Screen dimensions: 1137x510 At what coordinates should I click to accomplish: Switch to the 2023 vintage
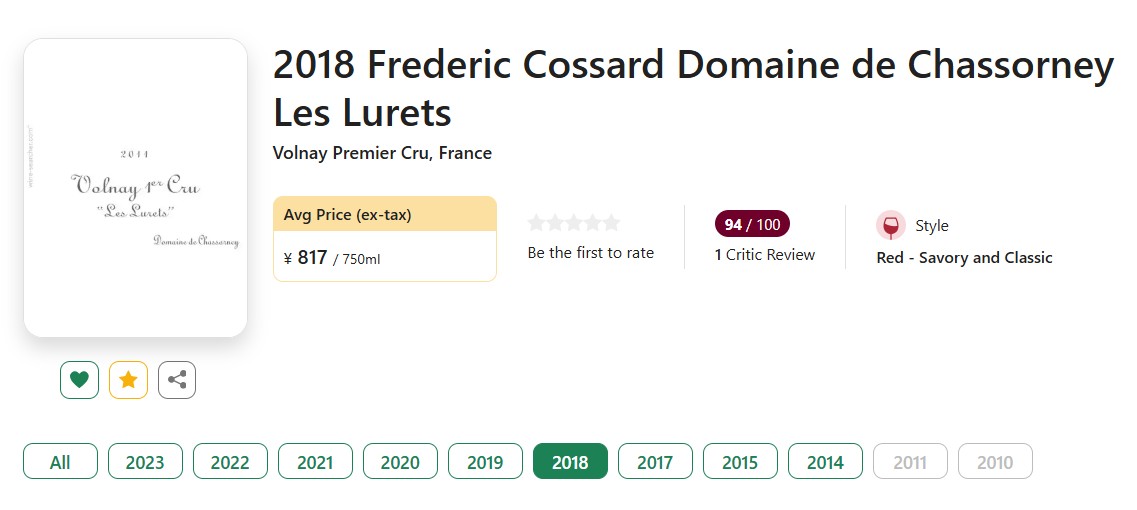click(x=145, y=462)
